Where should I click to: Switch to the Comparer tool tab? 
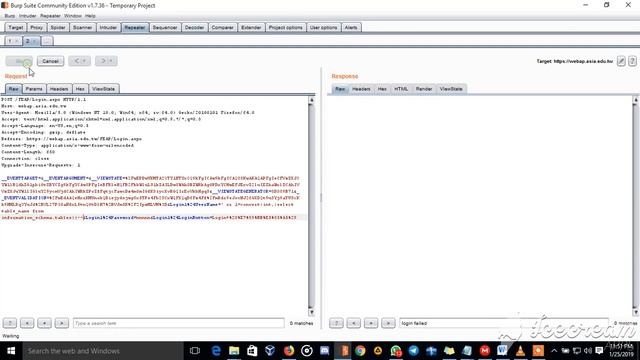pos(222,27)
